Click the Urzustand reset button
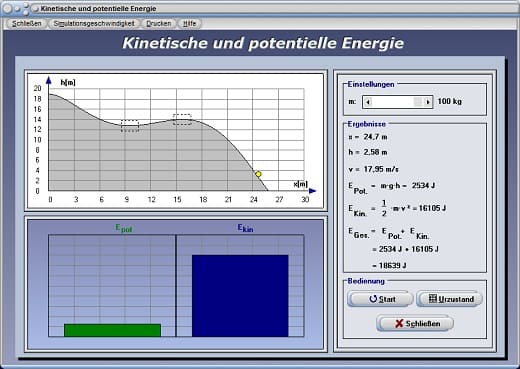Viewport: 520px width, 369px height. (x=449, y=299)
